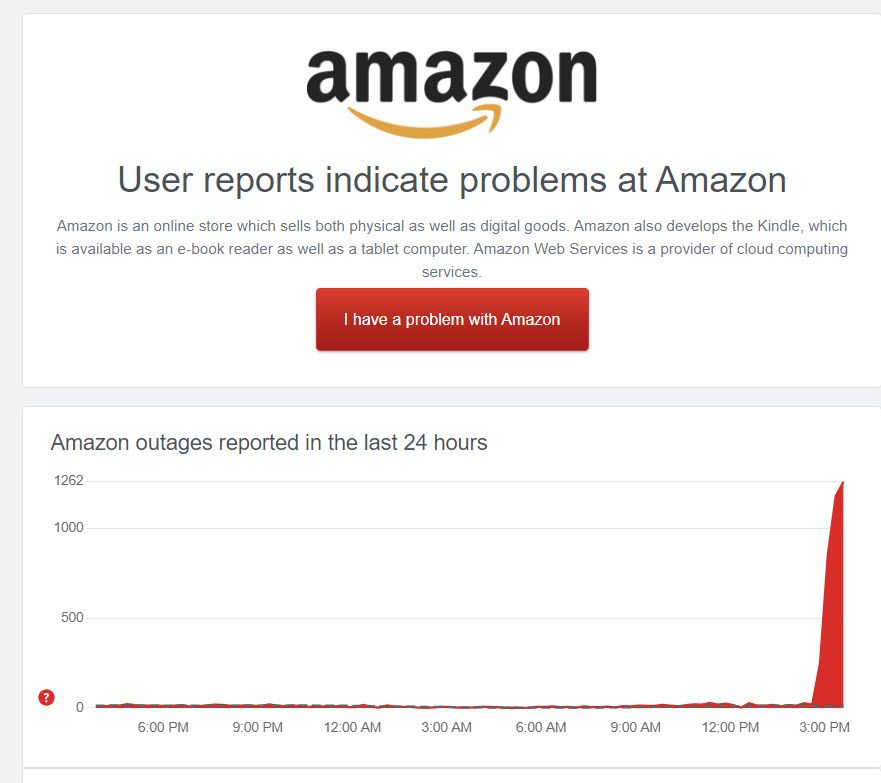Click "I have a problem with Amazon" button
This screenshot has width=881, height=783.
coord(452,320)
